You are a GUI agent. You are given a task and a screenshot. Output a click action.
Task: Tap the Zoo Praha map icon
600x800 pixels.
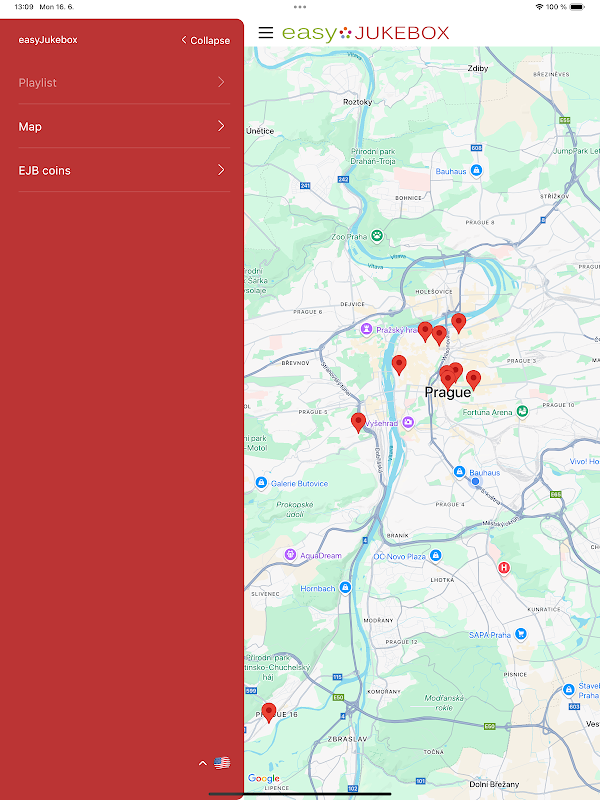377,236
